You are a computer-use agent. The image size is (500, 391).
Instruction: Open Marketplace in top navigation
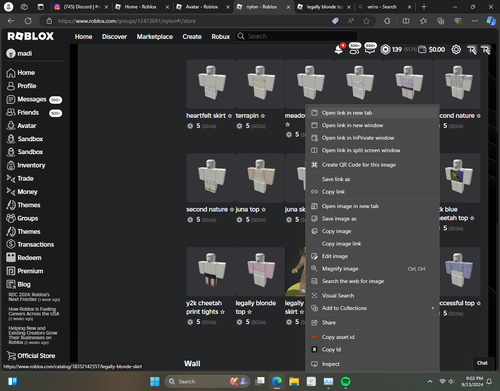pos(155,37)
